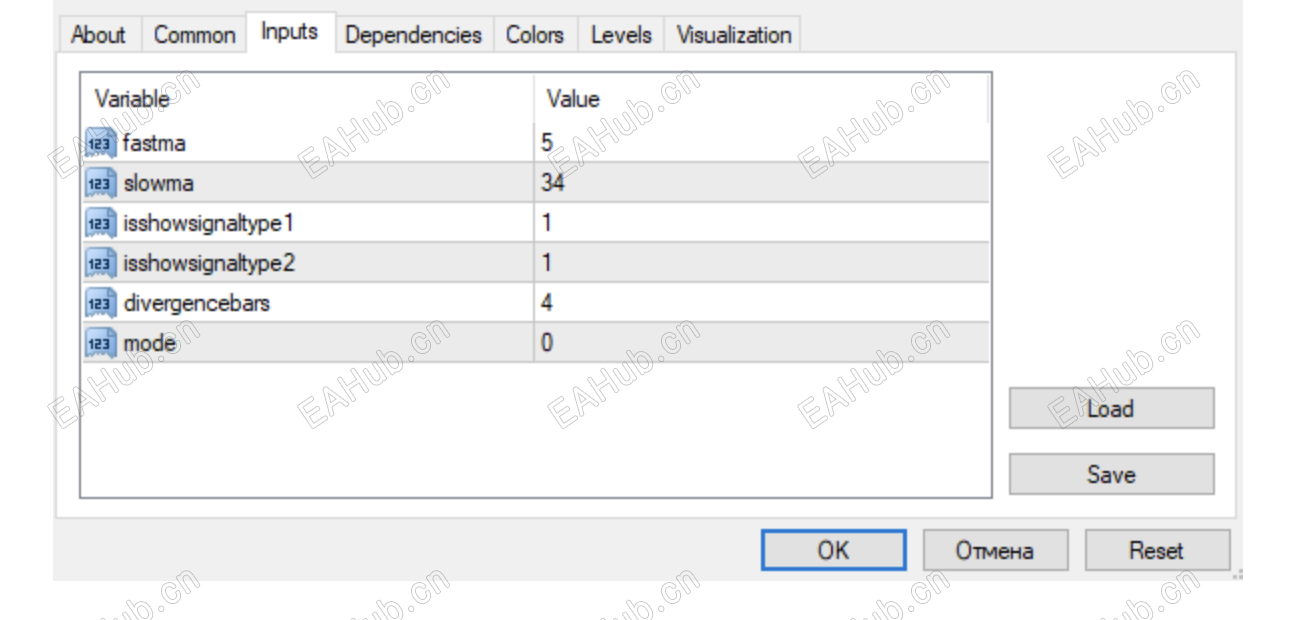Screen dimensions: 1289x620
Task: Click the integer icon beside fastma
Action: [101, 143]
